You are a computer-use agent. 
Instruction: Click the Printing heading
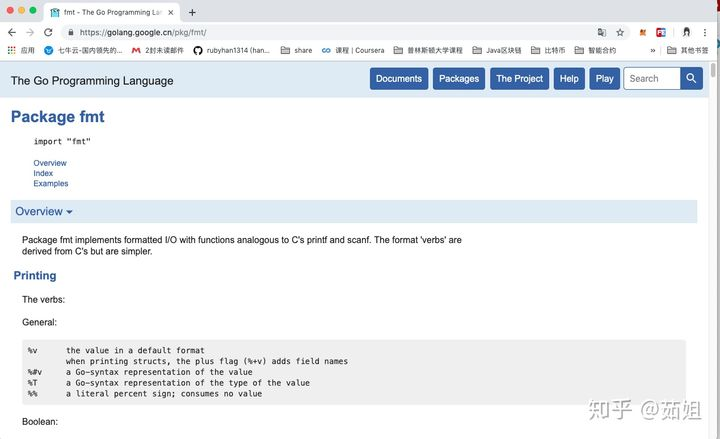[35, 276]
